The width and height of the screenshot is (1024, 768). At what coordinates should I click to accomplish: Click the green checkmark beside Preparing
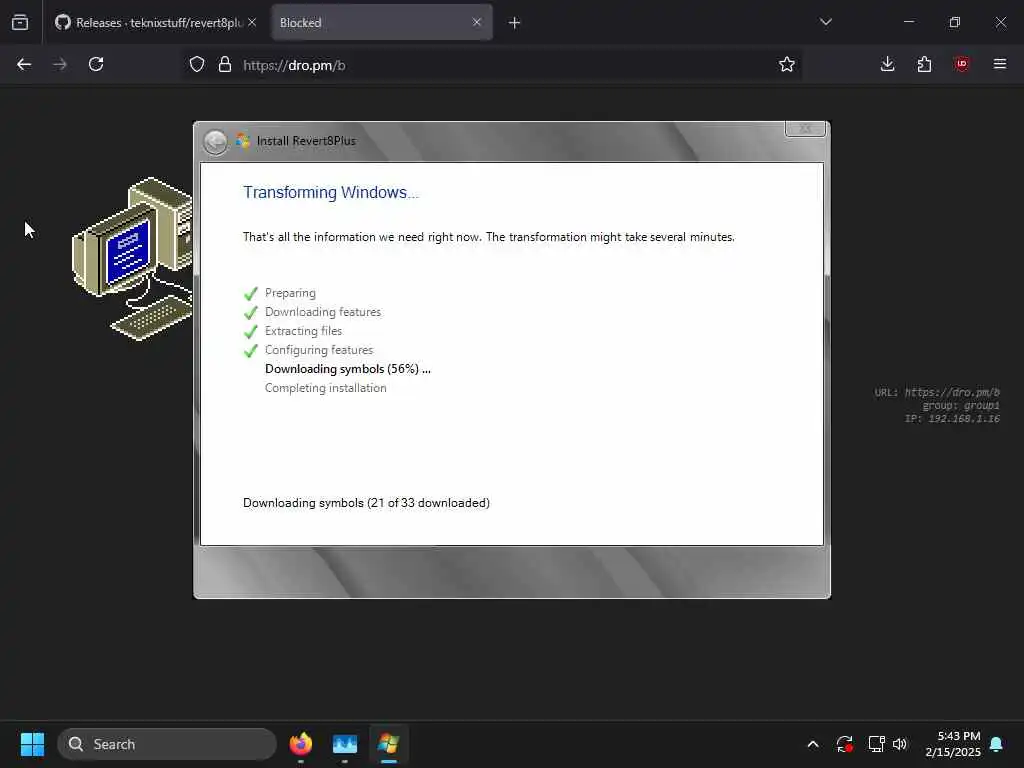coord(251,293)
